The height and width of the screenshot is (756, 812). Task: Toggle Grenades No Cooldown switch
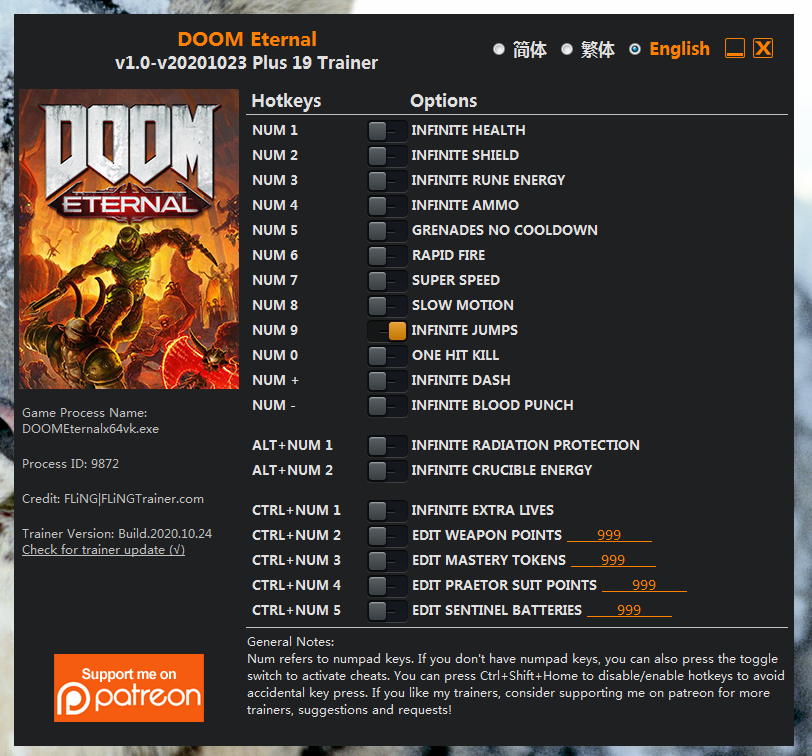[387, 231]
